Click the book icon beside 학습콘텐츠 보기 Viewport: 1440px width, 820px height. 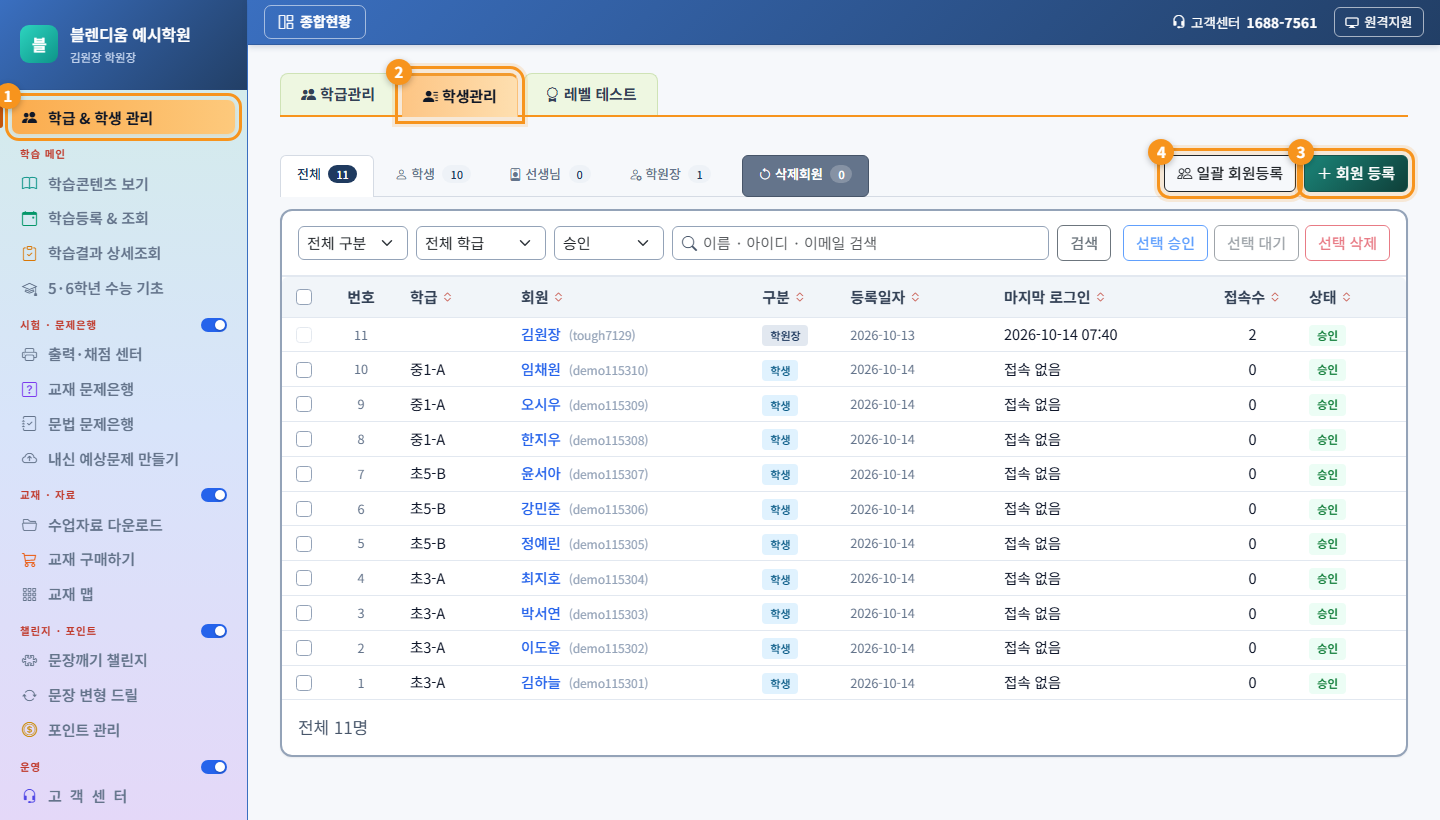[x=29, y=184]
